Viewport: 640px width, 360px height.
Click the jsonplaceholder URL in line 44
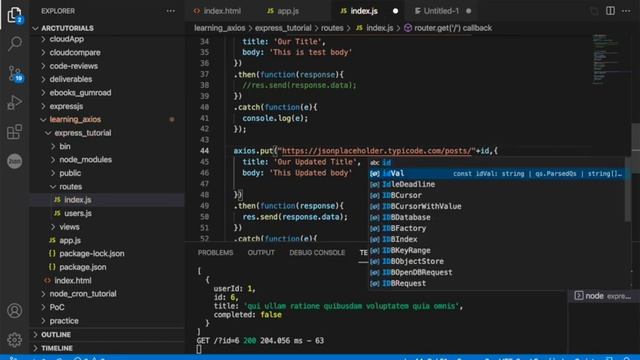click(x=376, y=151)
